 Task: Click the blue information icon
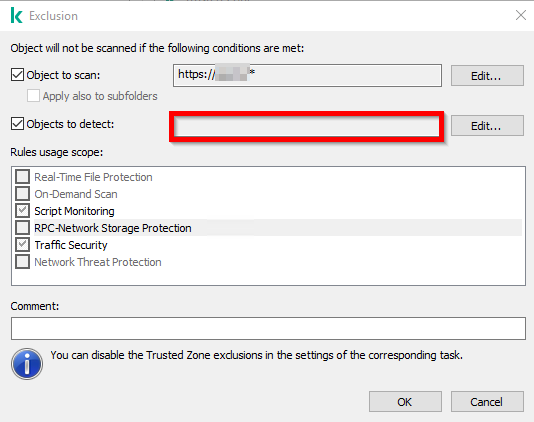click(27, 364)
